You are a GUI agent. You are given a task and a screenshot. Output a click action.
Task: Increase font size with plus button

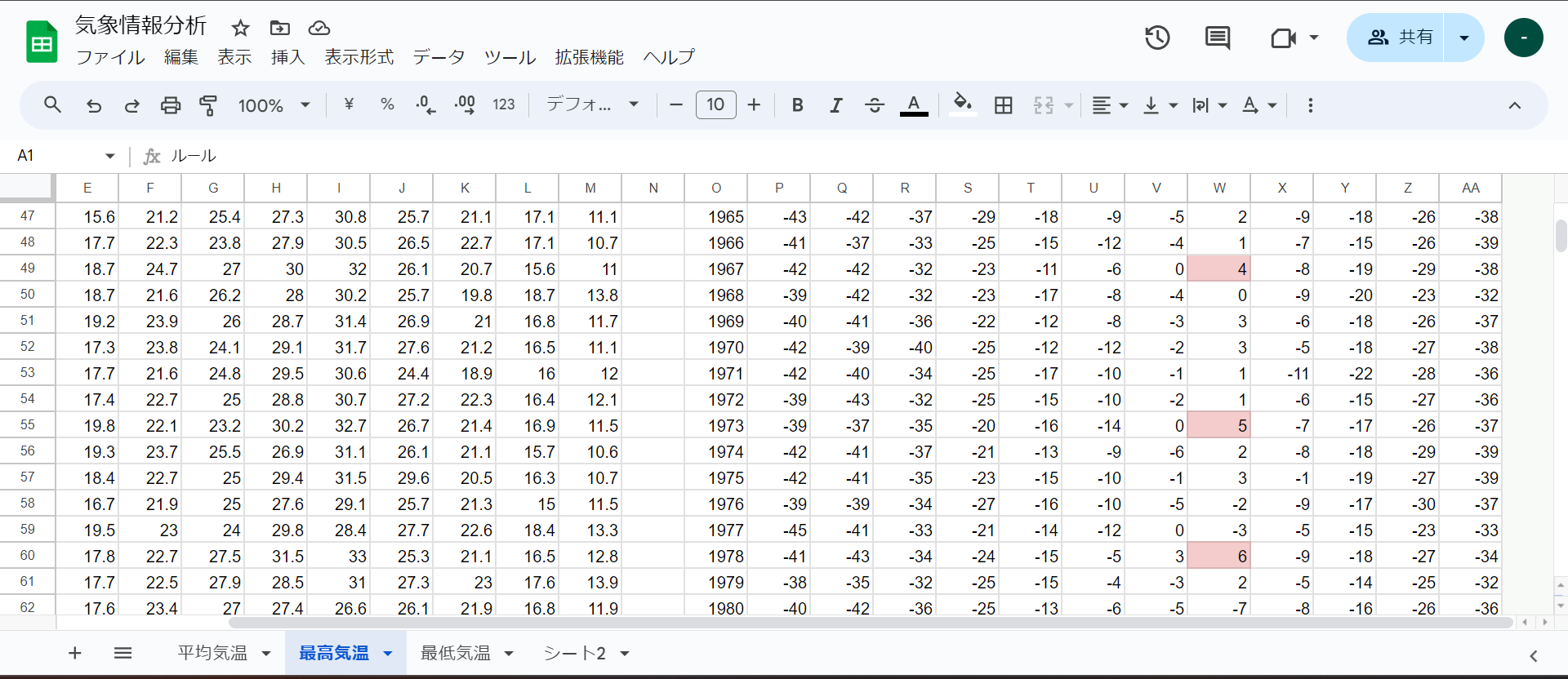pos(754,104)
